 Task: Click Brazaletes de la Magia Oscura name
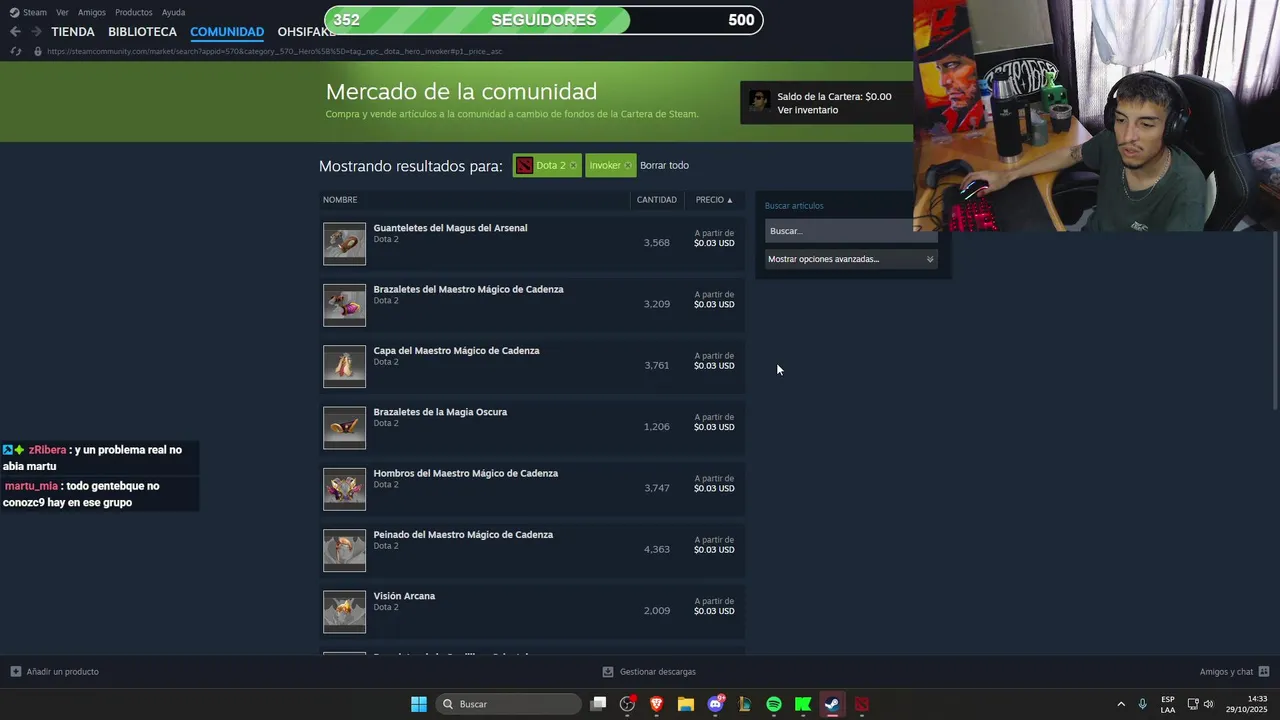[440, 412]
